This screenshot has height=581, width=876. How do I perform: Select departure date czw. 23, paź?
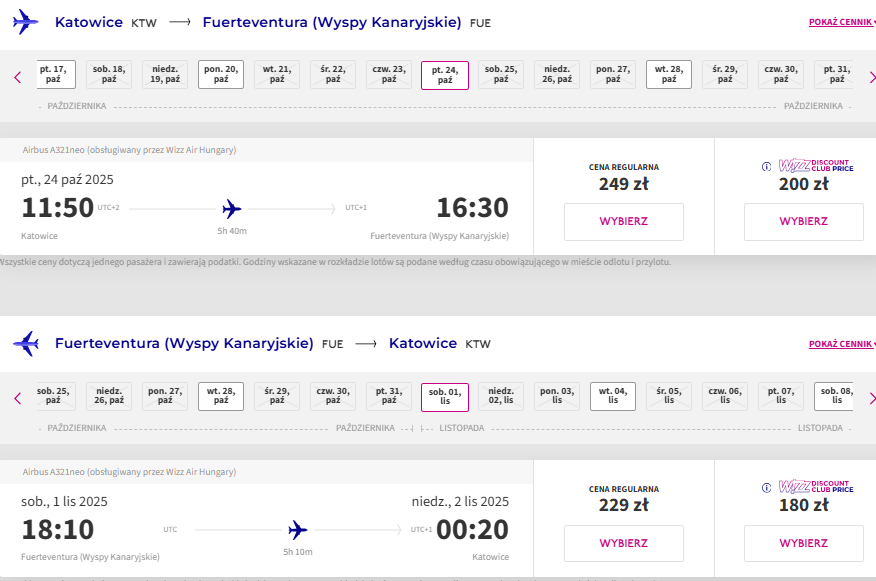pos(389,74)
